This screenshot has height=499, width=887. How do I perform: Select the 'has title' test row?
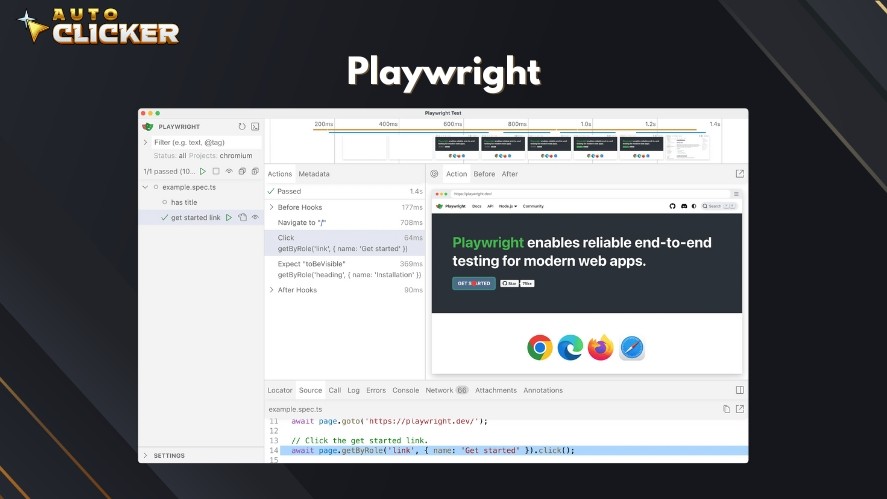click(x=201, y=203)
